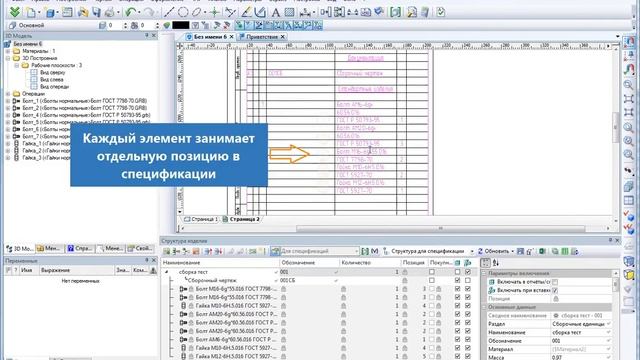Image resolution: width=640 pixels, height=360 pixels.
Task: Select Вид сверху in the model tree
Action: (52, 72)
